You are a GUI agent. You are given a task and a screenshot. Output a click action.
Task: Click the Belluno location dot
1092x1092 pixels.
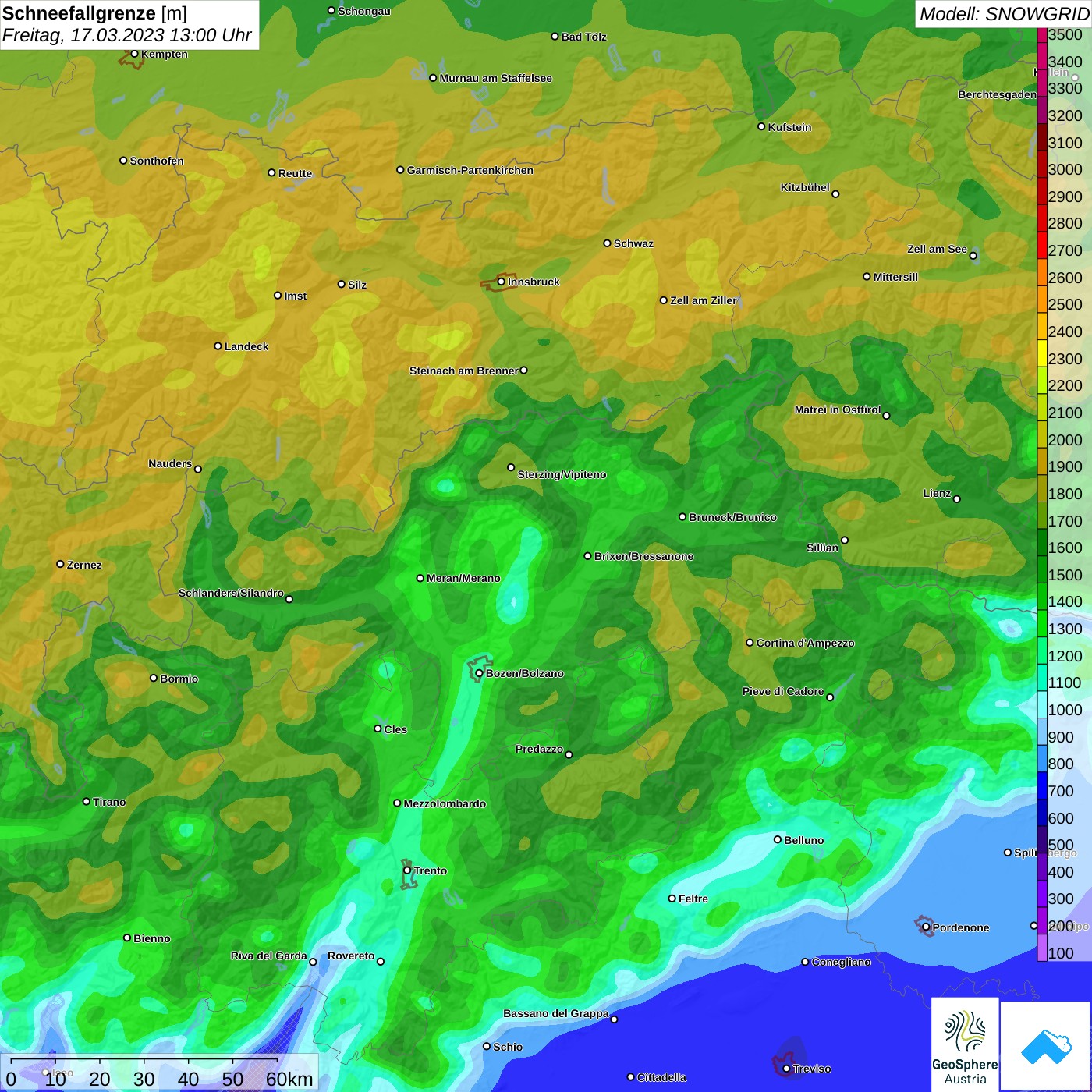778,839
